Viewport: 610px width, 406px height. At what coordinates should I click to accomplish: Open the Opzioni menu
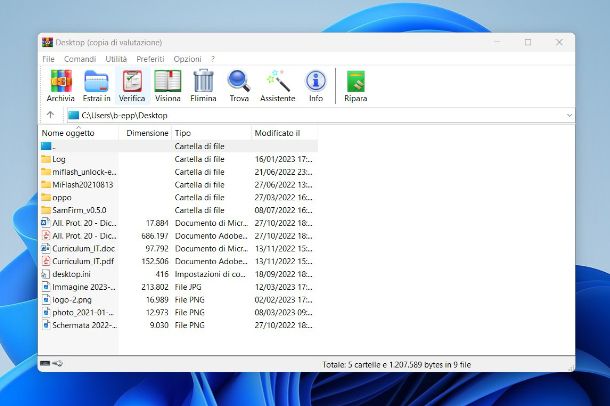click(x=187, y=59)
